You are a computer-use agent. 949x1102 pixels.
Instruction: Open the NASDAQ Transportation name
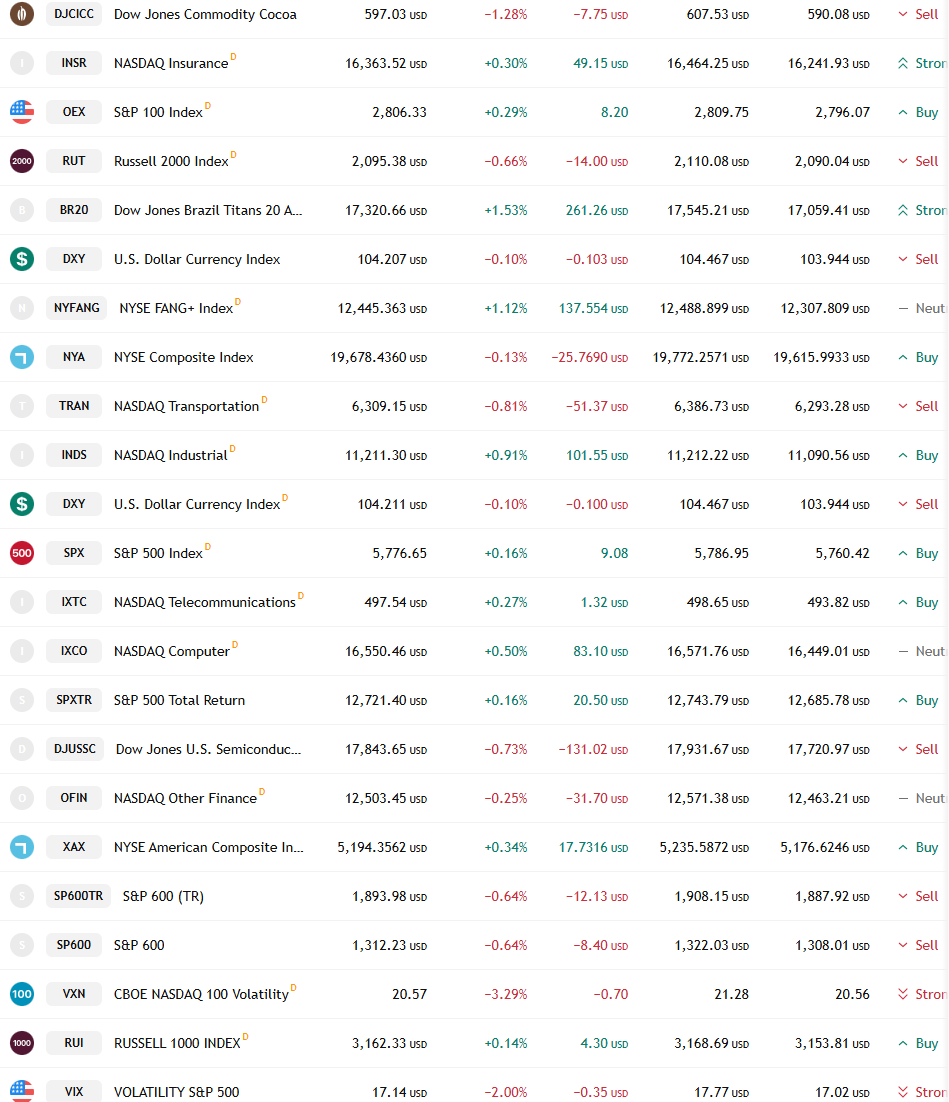coord(186,406)
